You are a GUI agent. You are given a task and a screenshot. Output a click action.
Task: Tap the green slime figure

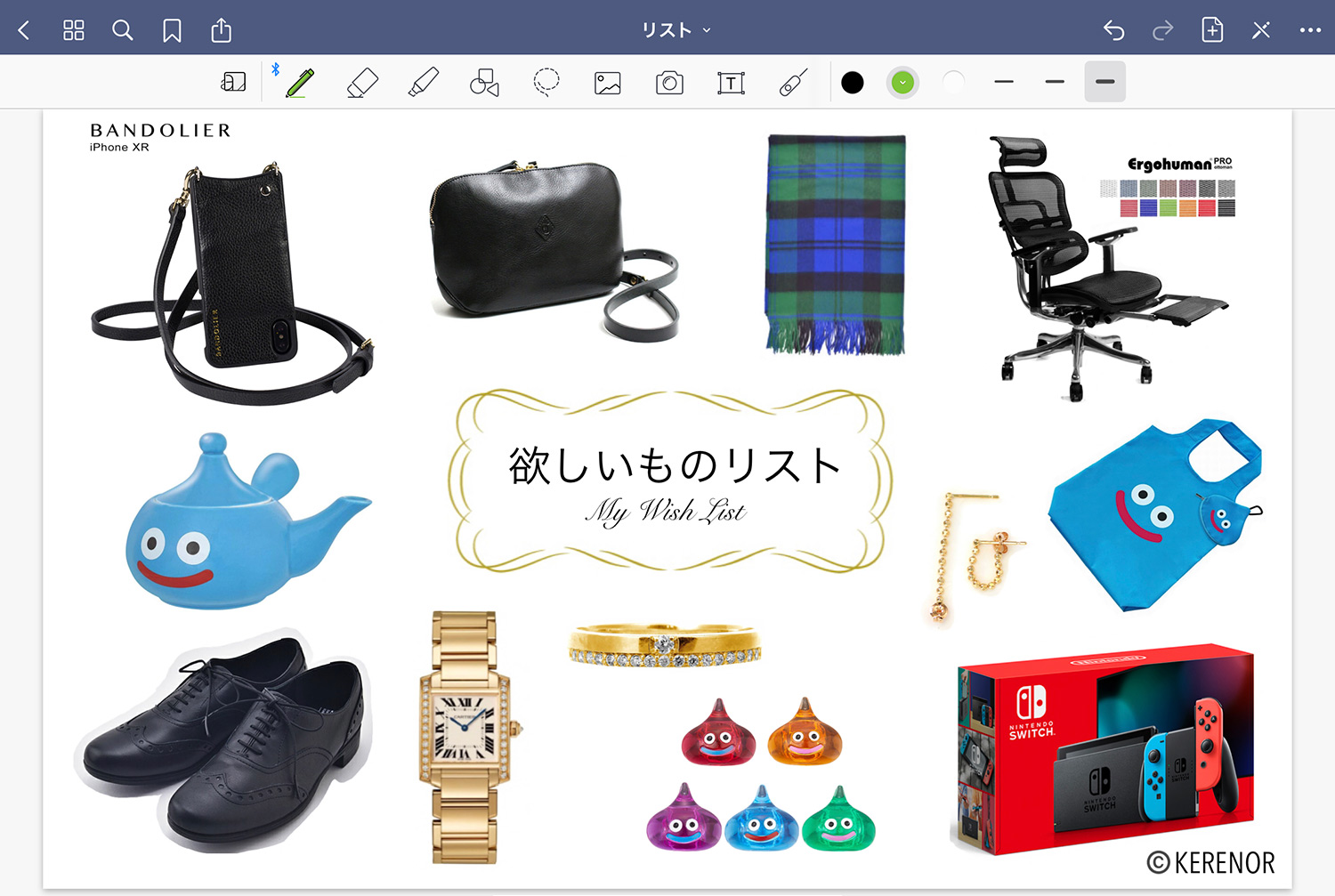(838, 819)
